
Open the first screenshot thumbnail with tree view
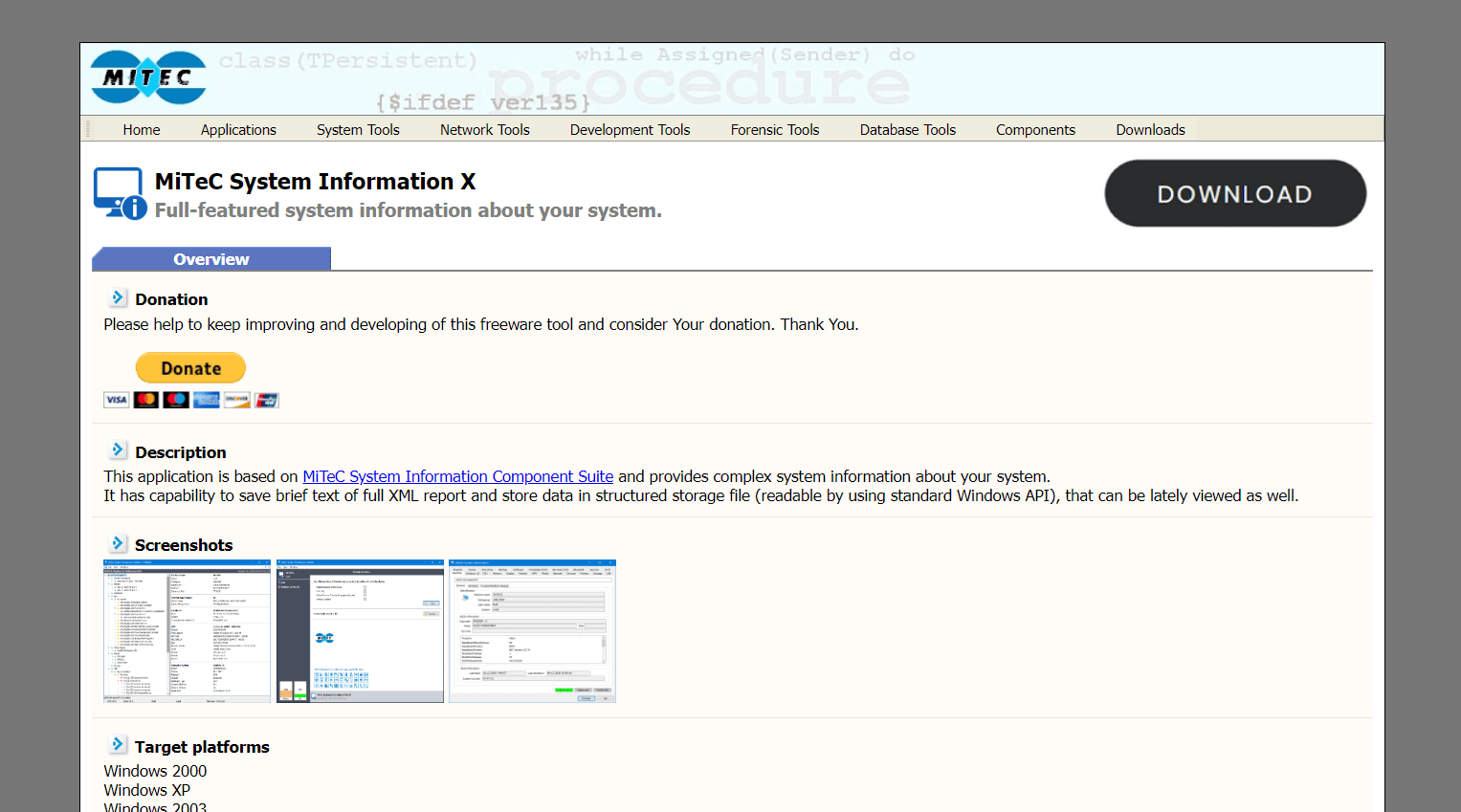[188, 631]
